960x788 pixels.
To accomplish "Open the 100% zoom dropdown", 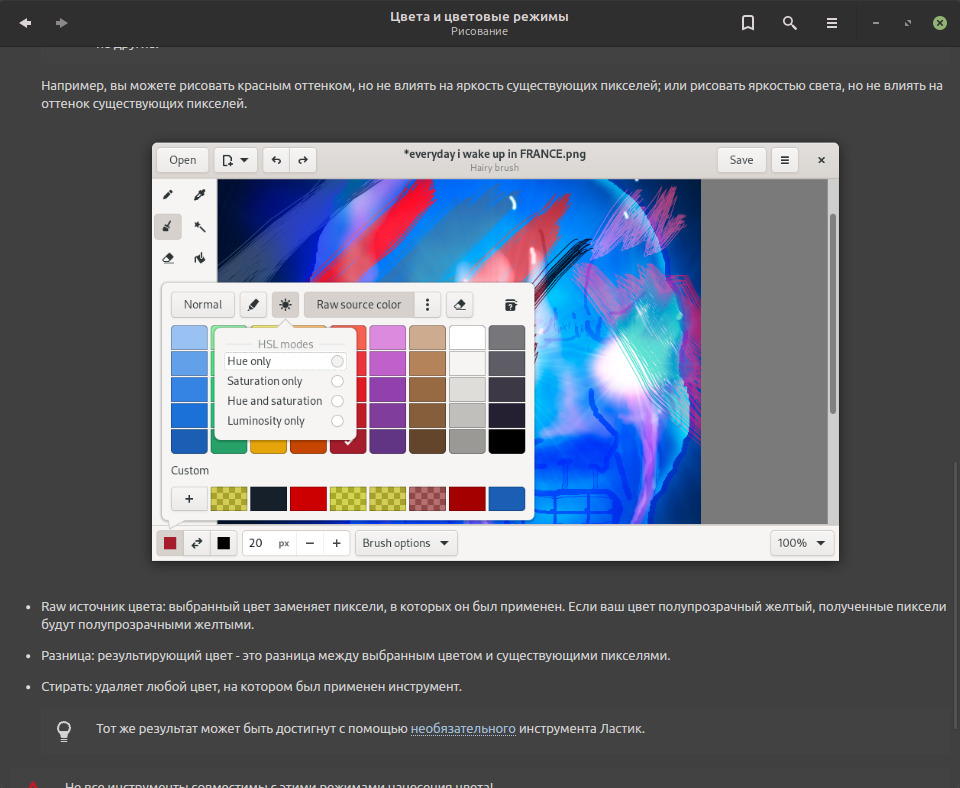I will tap(802, 543).
